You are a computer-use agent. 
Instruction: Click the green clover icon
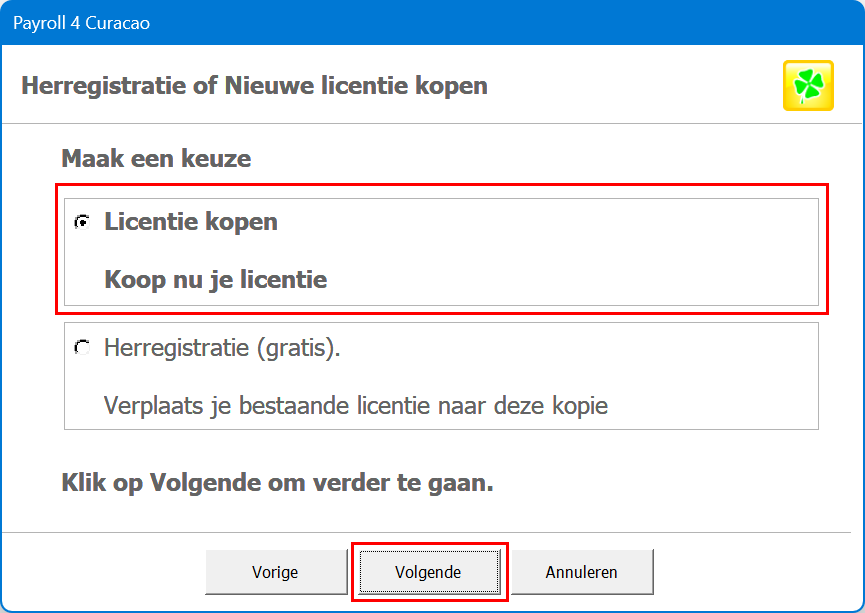(808, 85)
